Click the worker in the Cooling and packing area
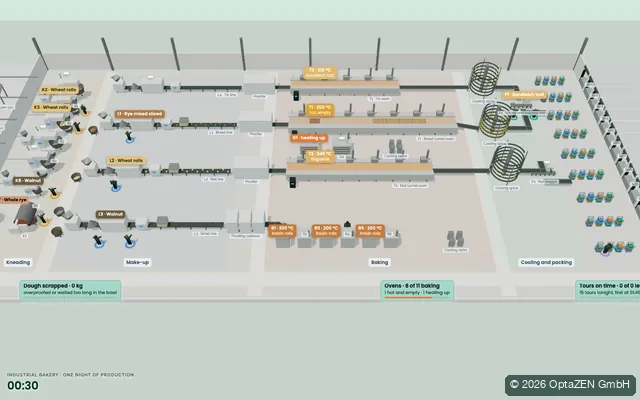This screenshot has width=640, height=400. 607,248
